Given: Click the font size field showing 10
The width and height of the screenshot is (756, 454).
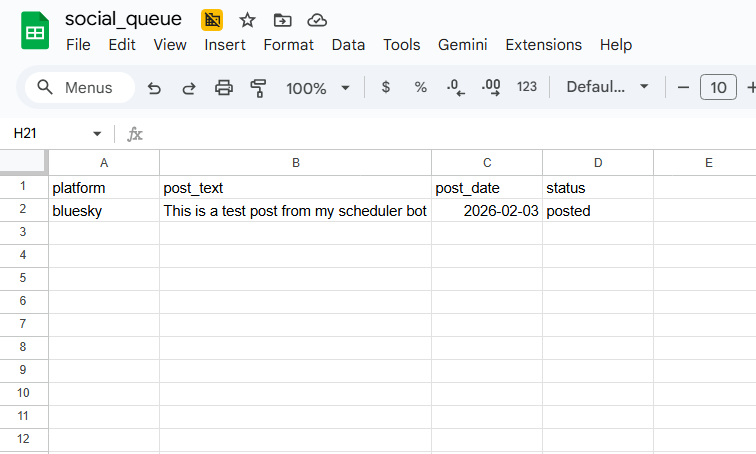Looking at the screenshot, I should pos(718,87).
